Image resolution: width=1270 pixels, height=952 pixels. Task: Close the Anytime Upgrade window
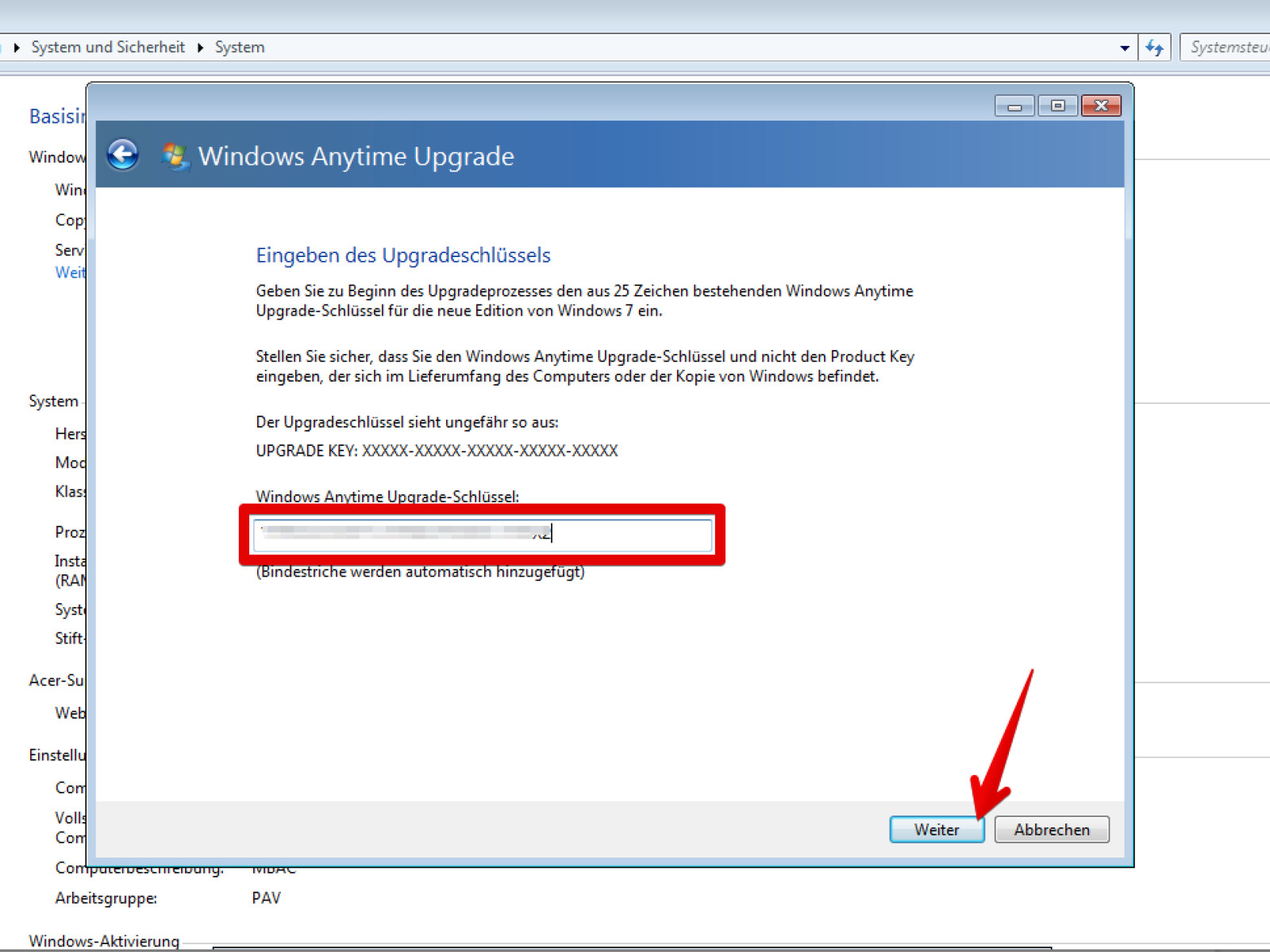point(1101,106)
